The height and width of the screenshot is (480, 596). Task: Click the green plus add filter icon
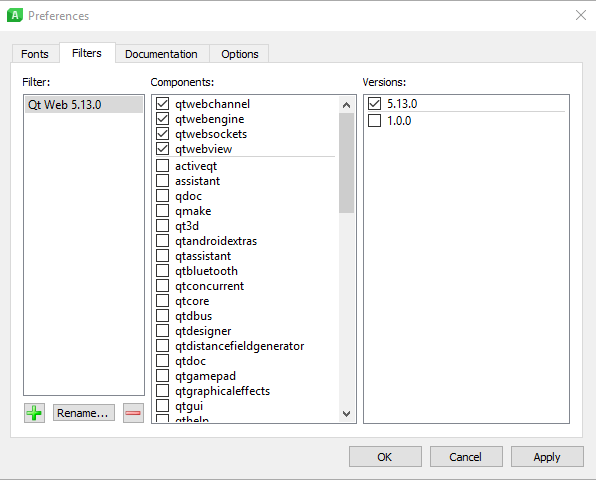[x=34, y=413]
